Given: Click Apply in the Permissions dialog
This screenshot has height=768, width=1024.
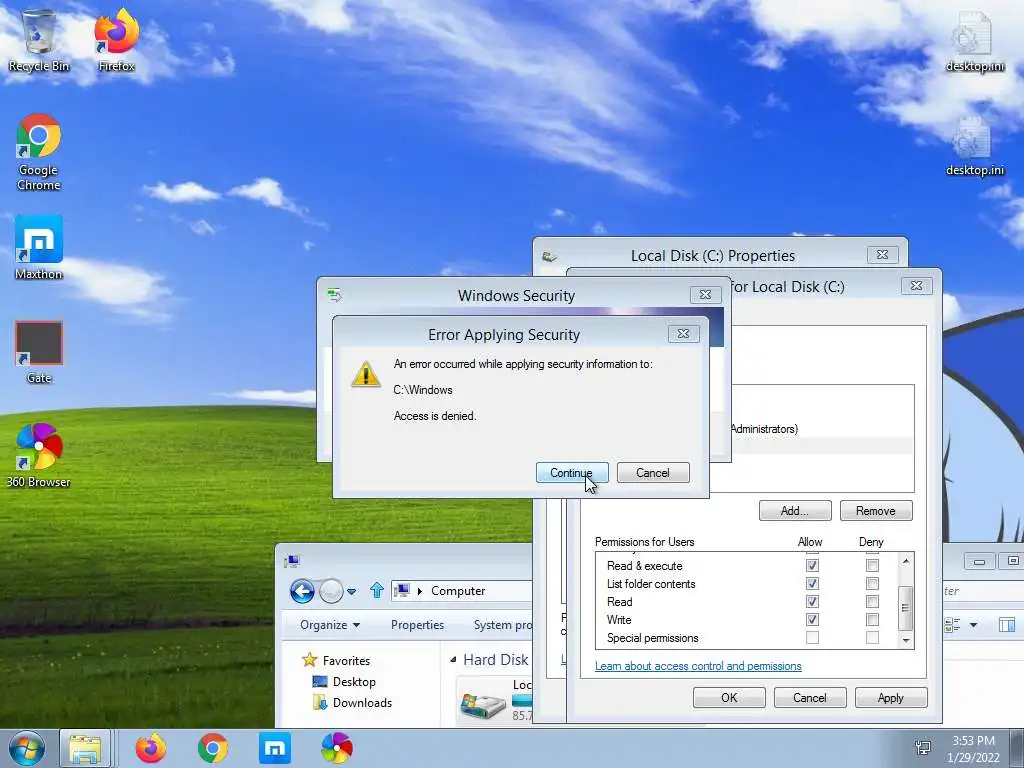Looking at the screenshot, I should (x=891, y=697).
